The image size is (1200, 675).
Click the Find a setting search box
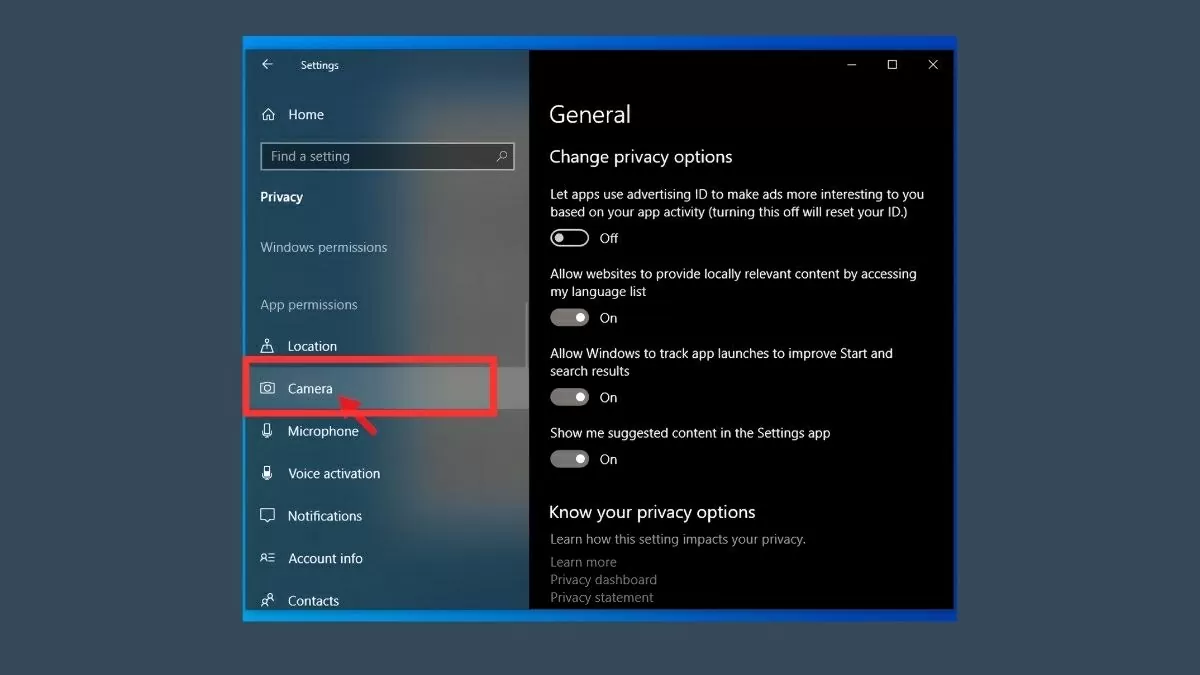point(378,157)
